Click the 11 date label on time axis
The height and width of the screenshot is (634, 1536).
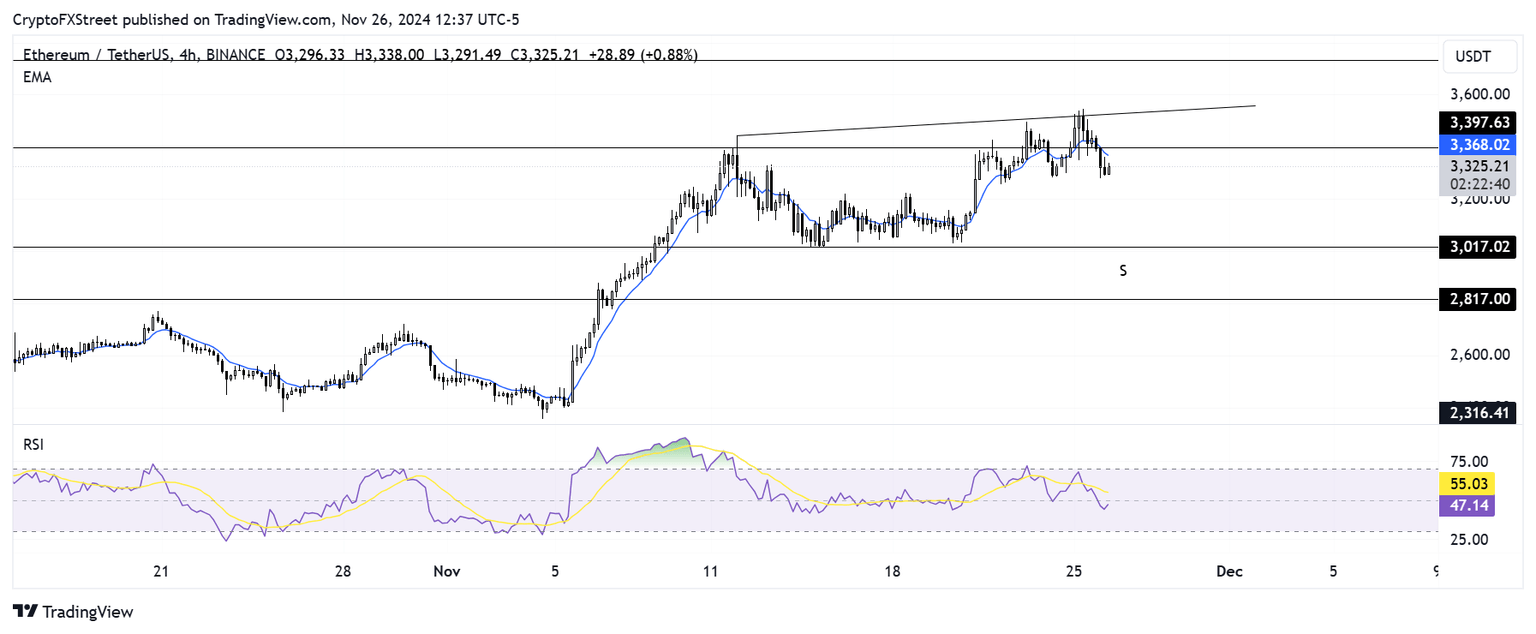click(711, 571)
